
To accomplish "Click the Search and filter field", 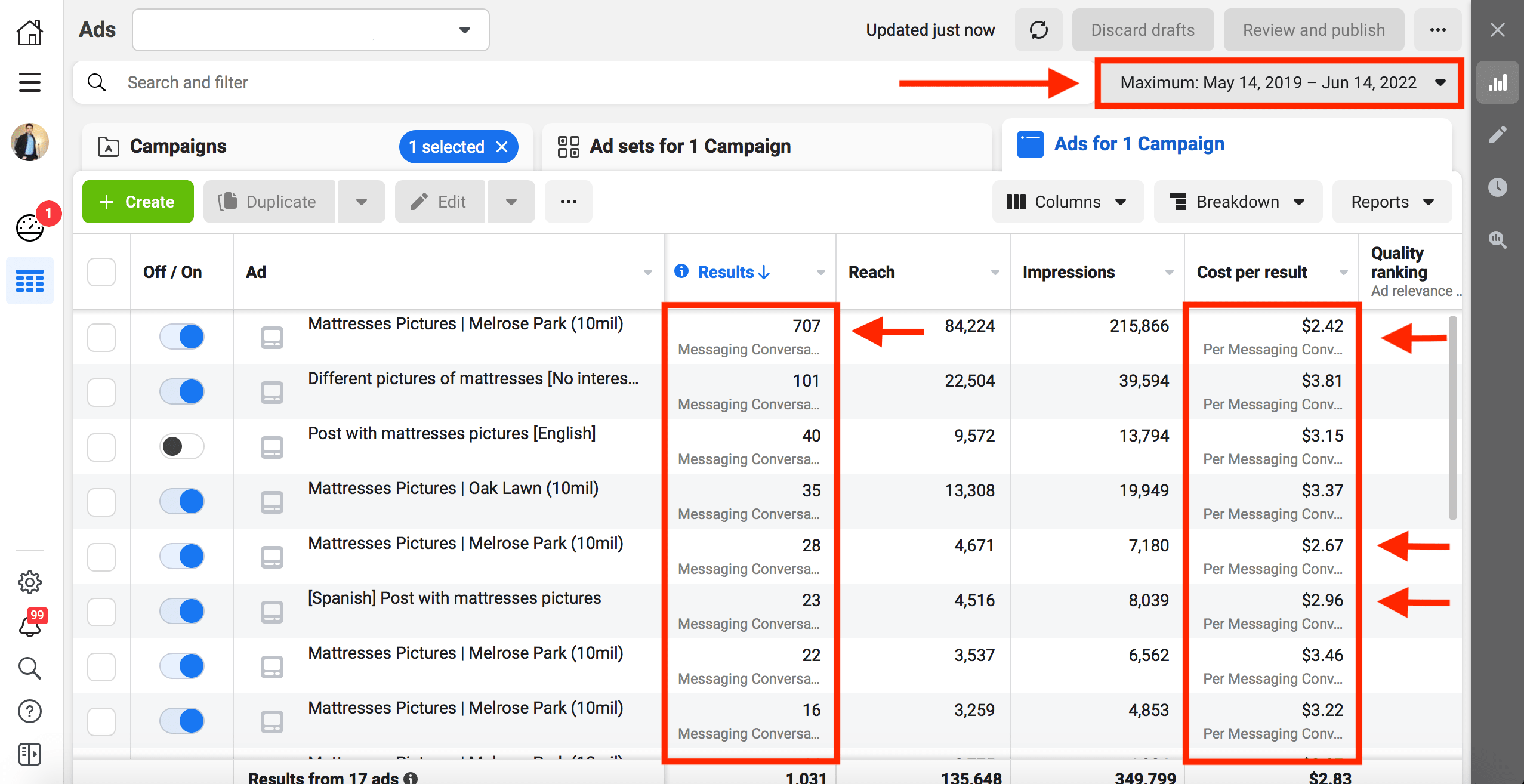I will tap(477, 82).
